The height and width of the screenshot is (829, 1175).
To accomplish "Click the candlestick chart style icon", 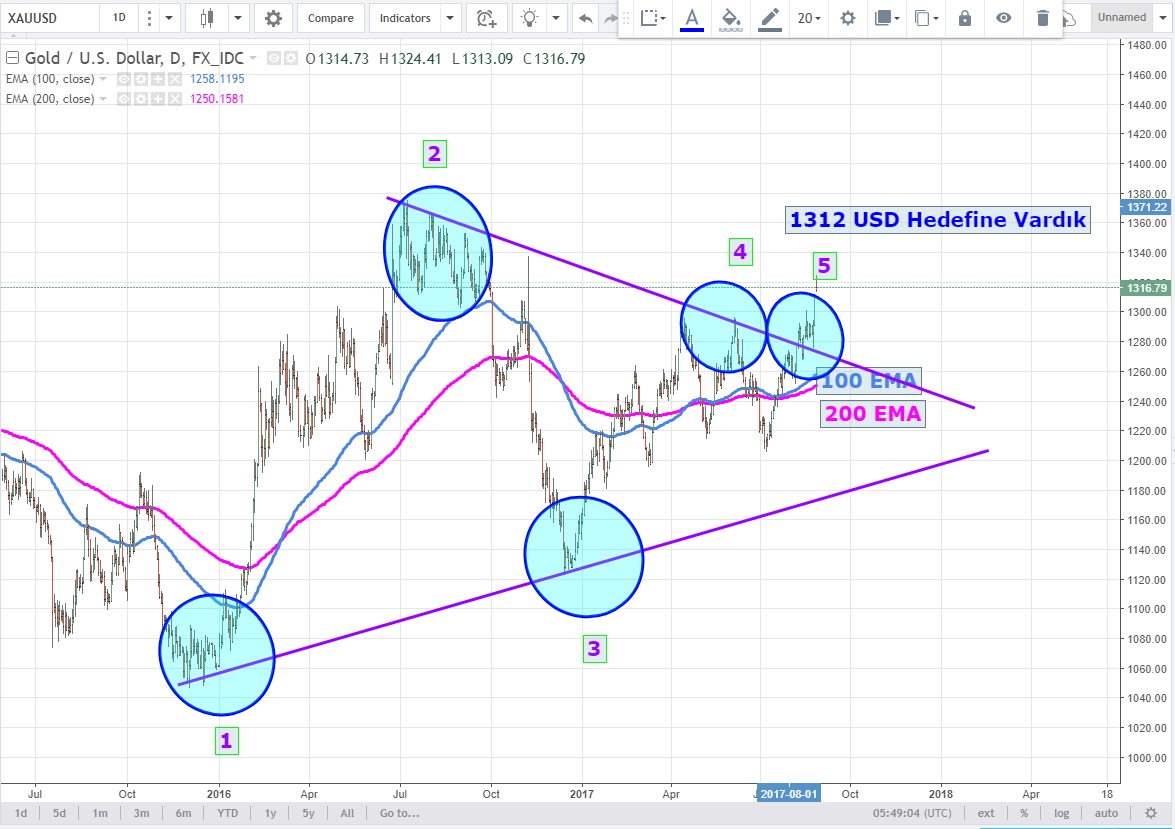I will (x=208, y=18).
